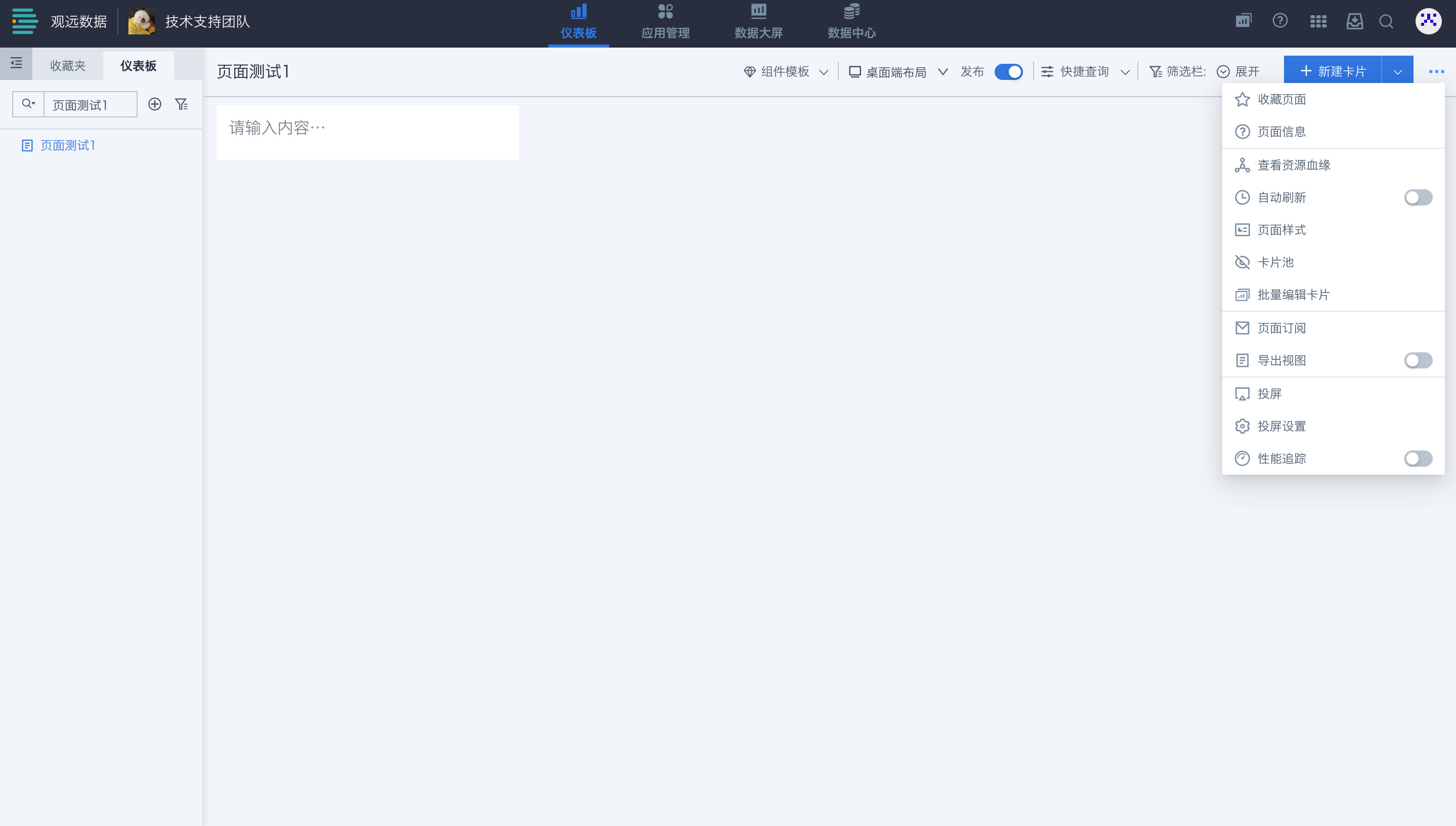
Task: Open the apps grid icon
Action: click(1318, 22)
